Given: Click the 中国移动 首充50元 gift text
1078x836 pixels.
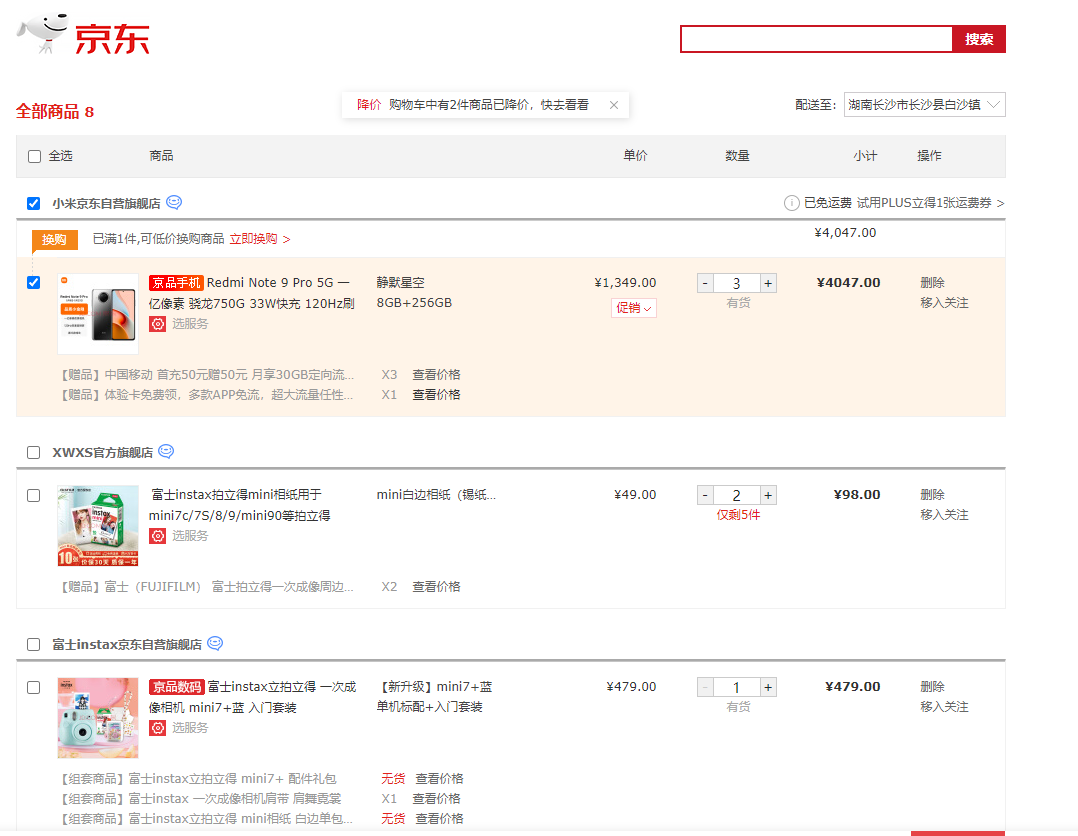Looking at the screenshot, I should pyautogui.click(x=208, y=375).
